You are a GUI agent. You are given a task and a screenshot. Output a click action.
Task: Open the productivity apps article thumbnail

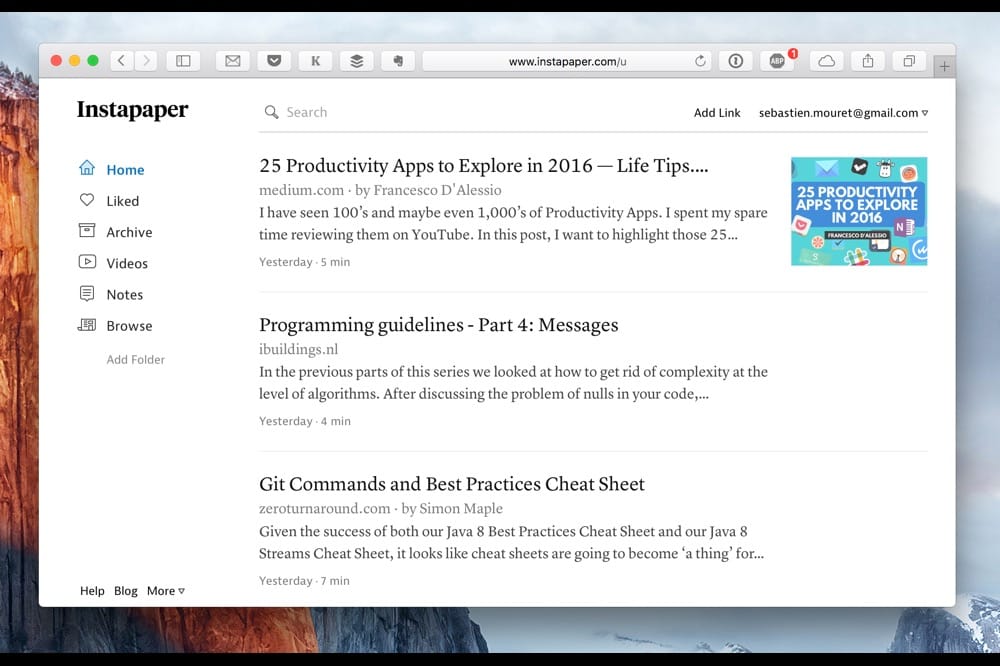pyautogui.click(x=858, y=211)
